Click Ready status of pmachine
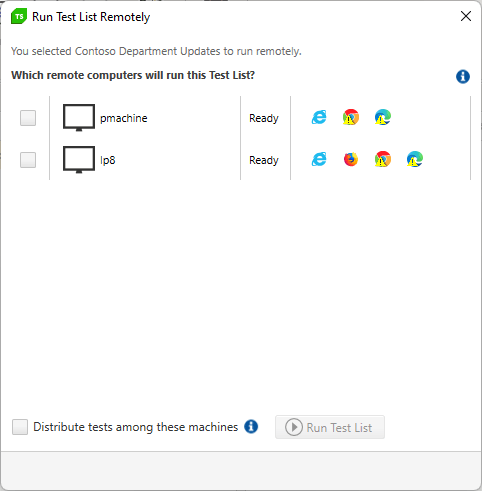The image size is (482, 491). click(264, 118)
